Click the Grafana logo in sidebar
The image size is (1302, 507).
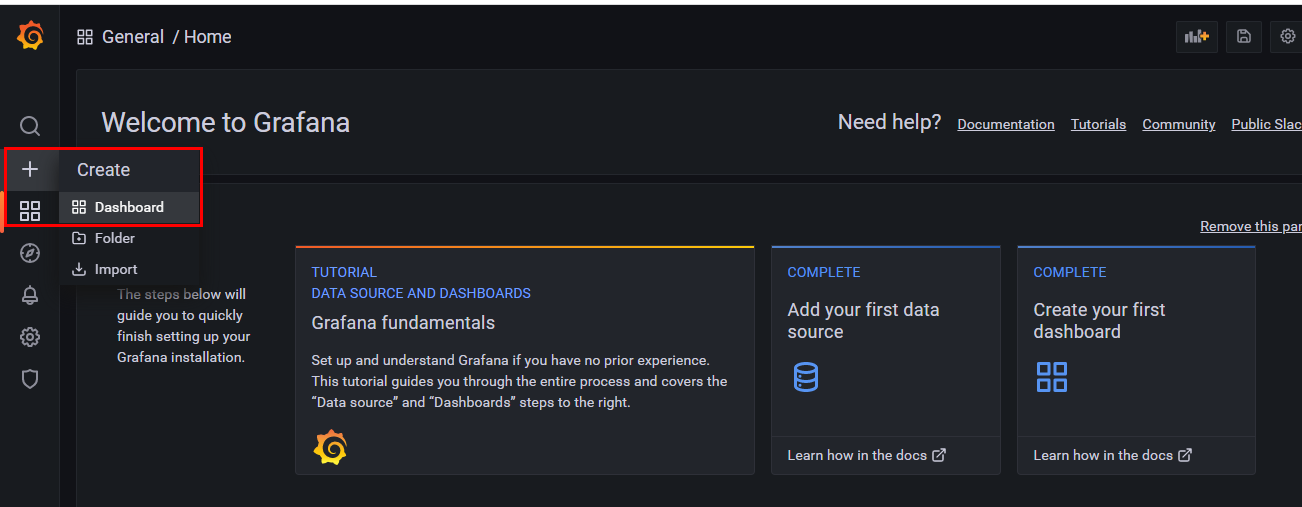[30, 36]
